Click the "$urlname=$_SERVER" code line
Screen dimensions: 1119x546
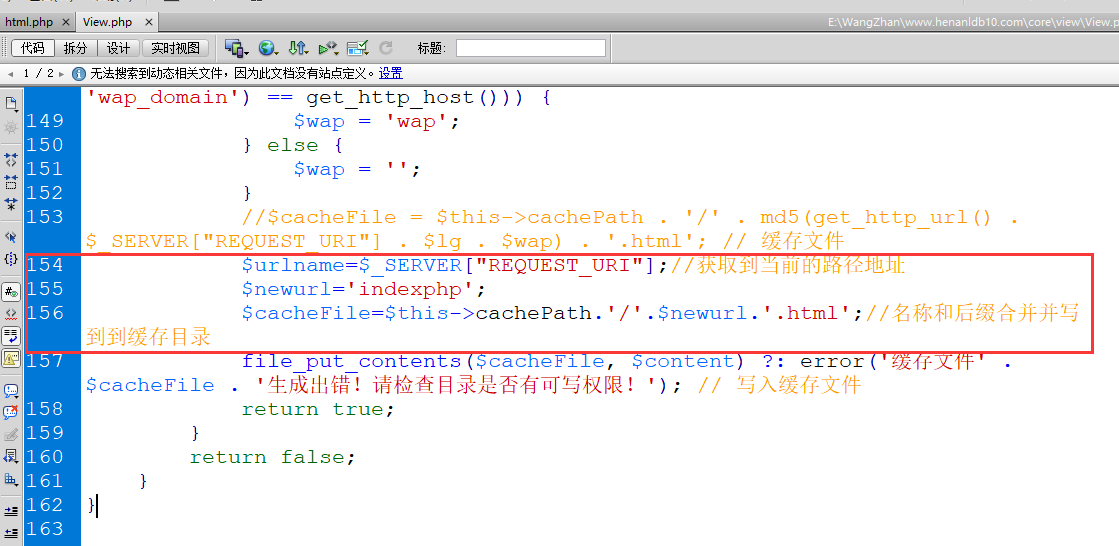pos(456,266)
